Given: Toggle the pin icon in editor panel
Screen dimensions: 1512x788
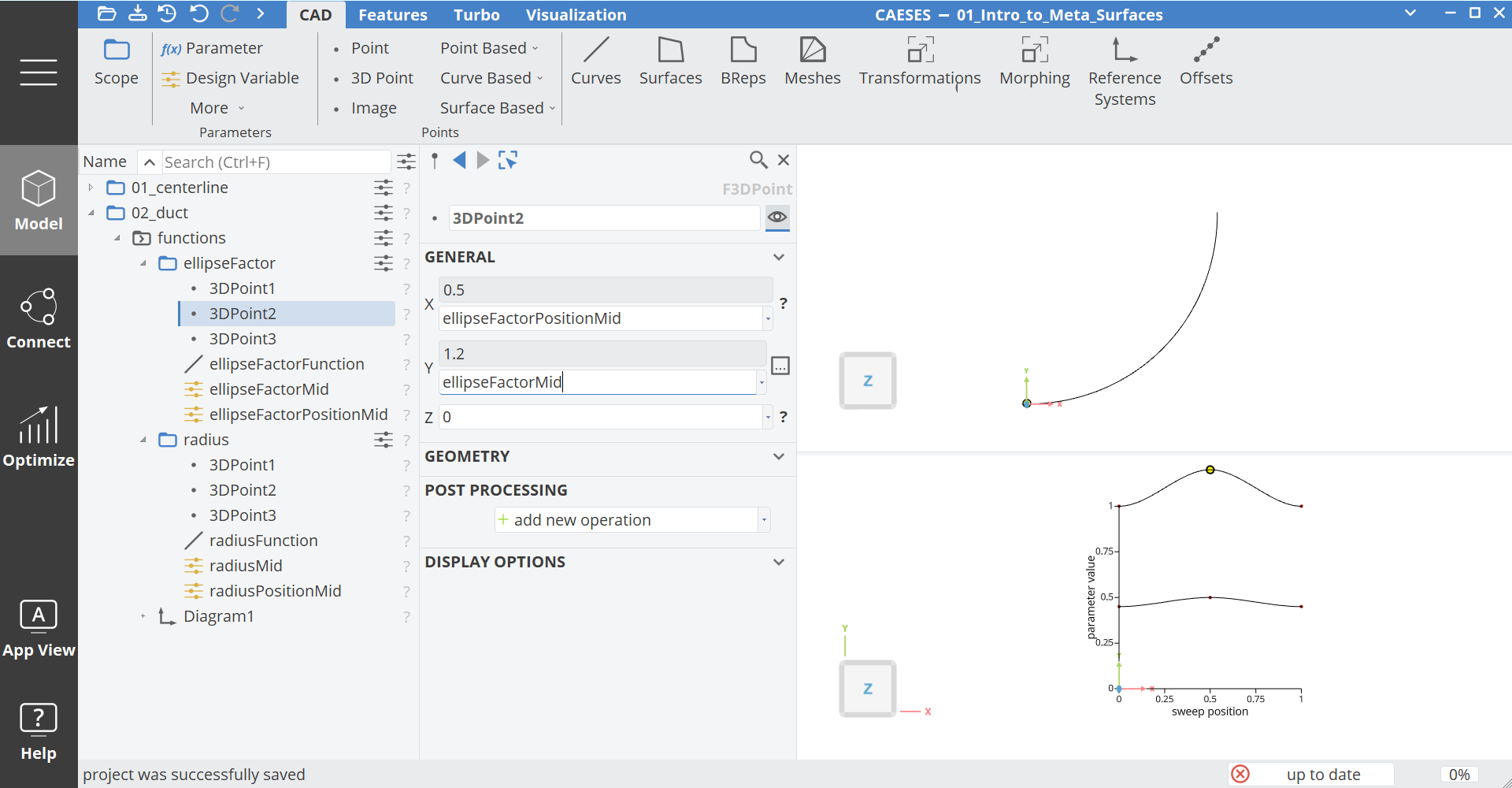Looking at the screenshot, I should [435, 161].
